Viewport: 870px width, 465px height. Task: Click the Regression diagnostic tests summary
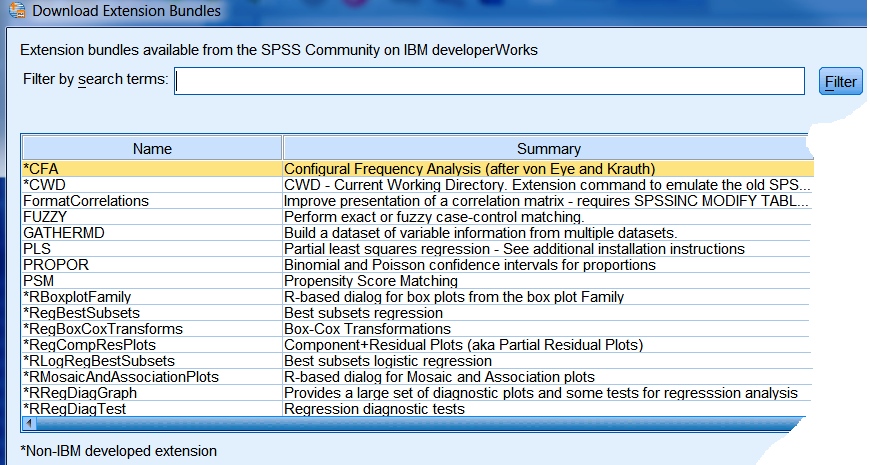click(375, 410)
